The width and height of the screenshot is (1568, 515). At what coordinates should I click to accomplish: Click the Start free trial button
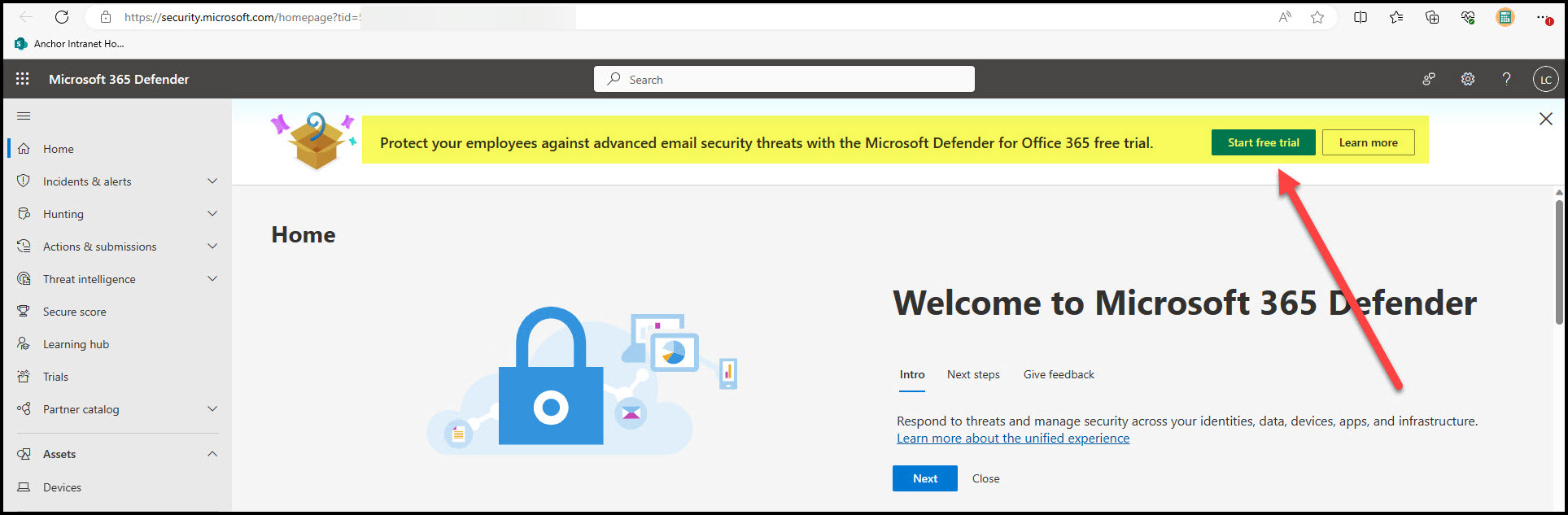1263,142
